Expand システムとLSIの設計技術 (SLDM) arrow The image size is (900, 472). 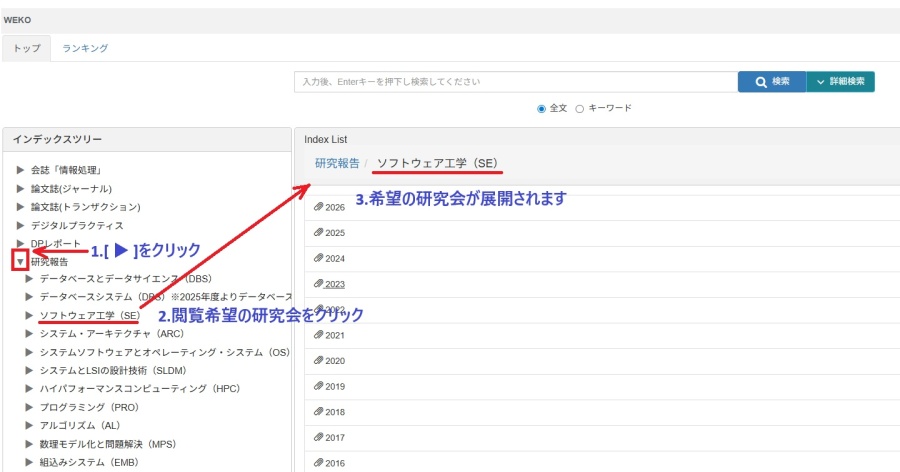point(29,370)
